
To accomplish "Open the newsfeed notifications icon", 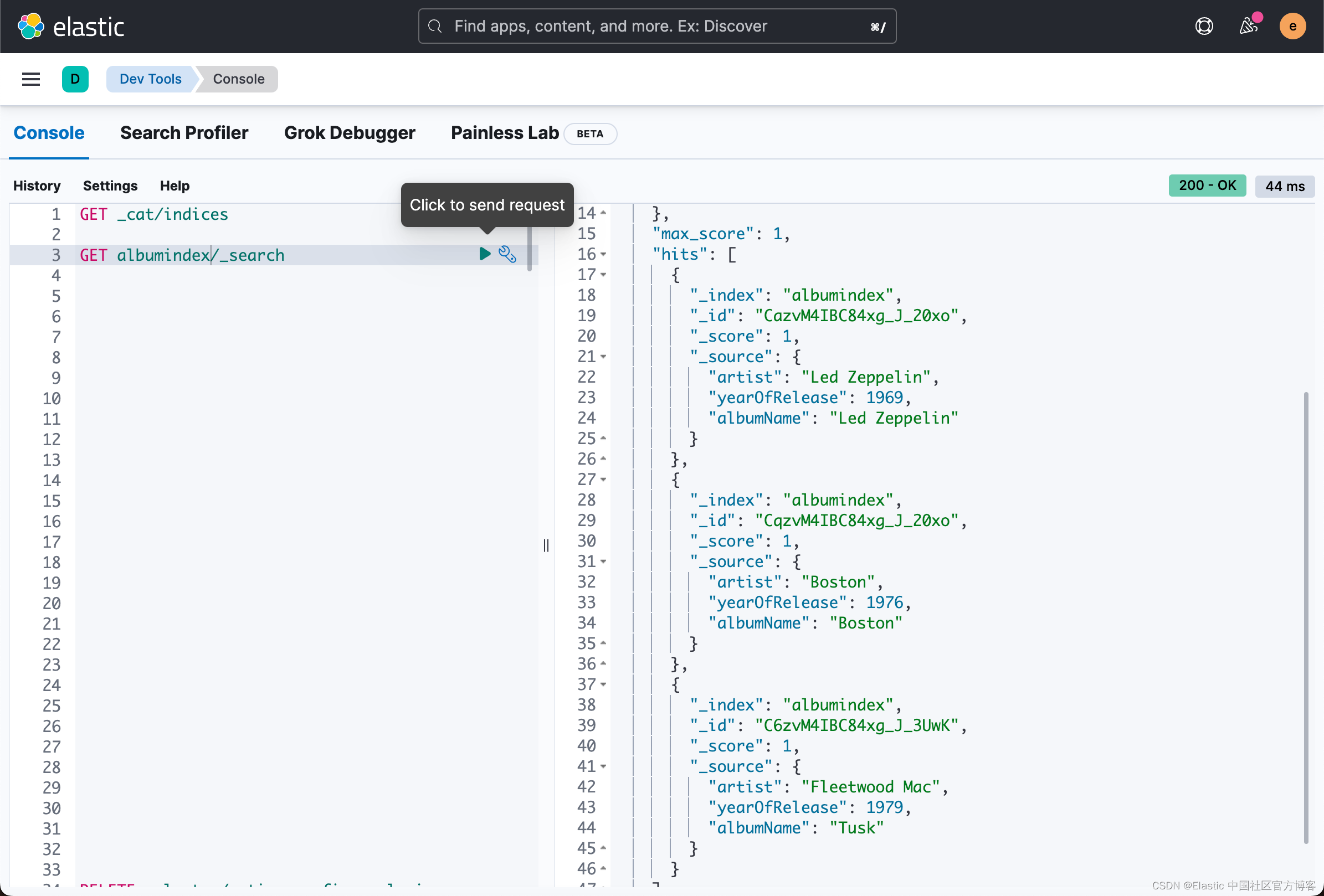I will 1248,26.
